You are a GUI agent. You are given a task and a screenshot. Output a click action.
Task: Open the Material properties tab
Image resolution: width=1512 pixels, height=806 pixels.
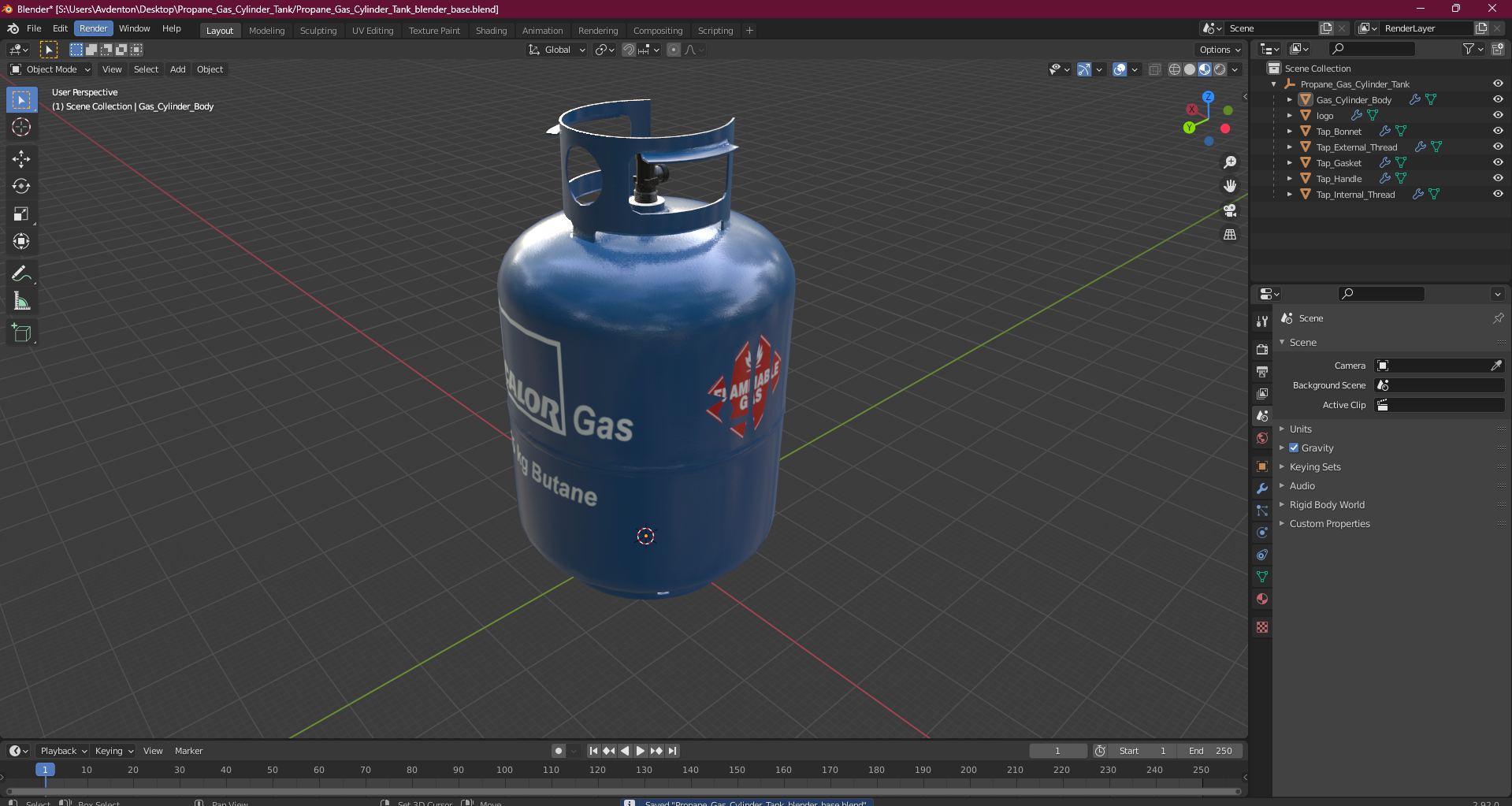[x=1262, y=599]
